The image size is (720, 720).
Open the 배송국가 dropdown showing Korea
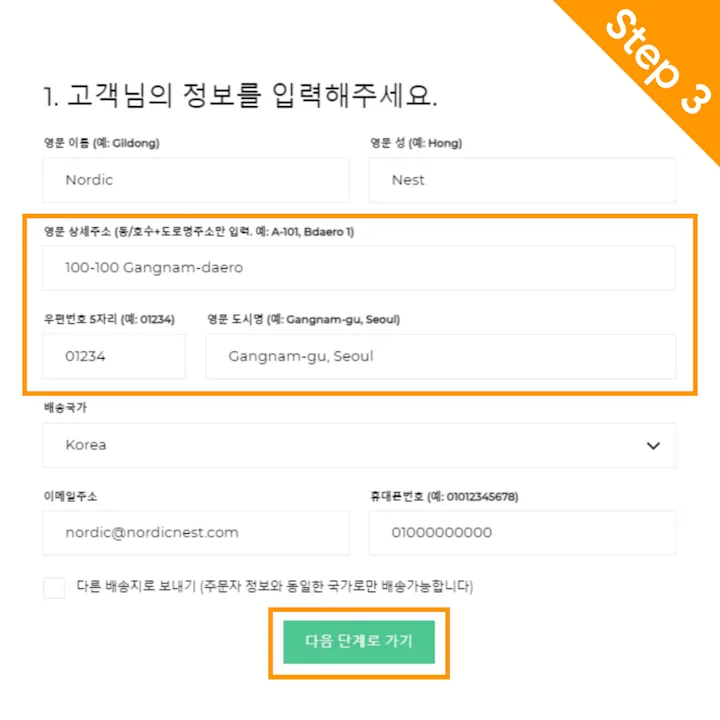358,445
